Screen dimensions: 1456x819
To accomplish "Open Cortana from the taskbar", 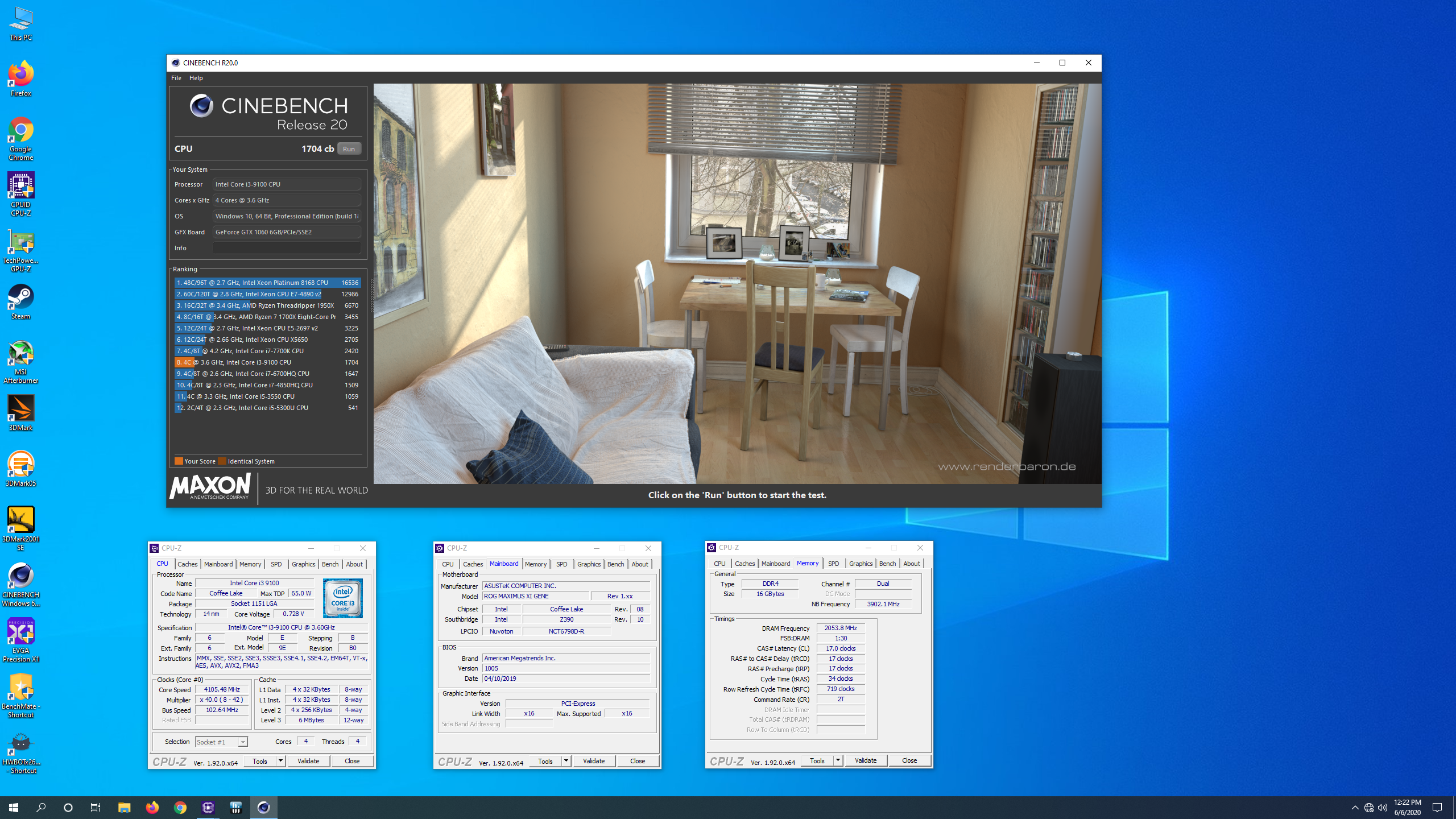I will tap(68, 807).
